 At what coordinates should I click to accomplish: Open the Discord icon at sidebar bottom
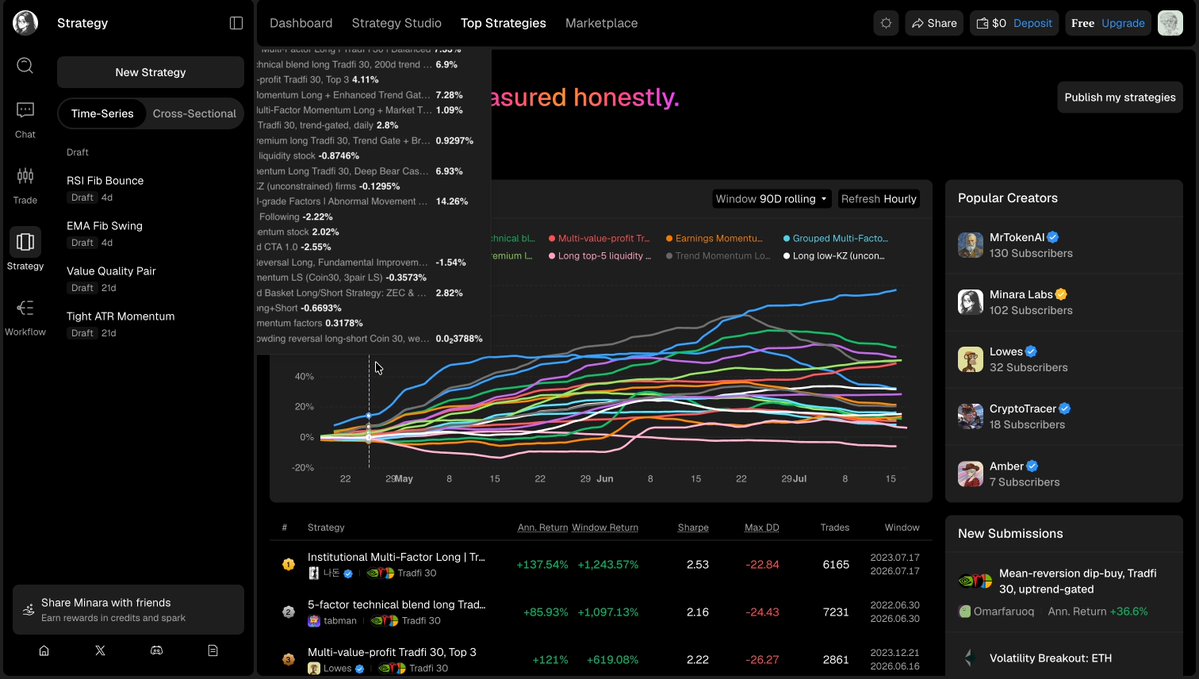157,651
